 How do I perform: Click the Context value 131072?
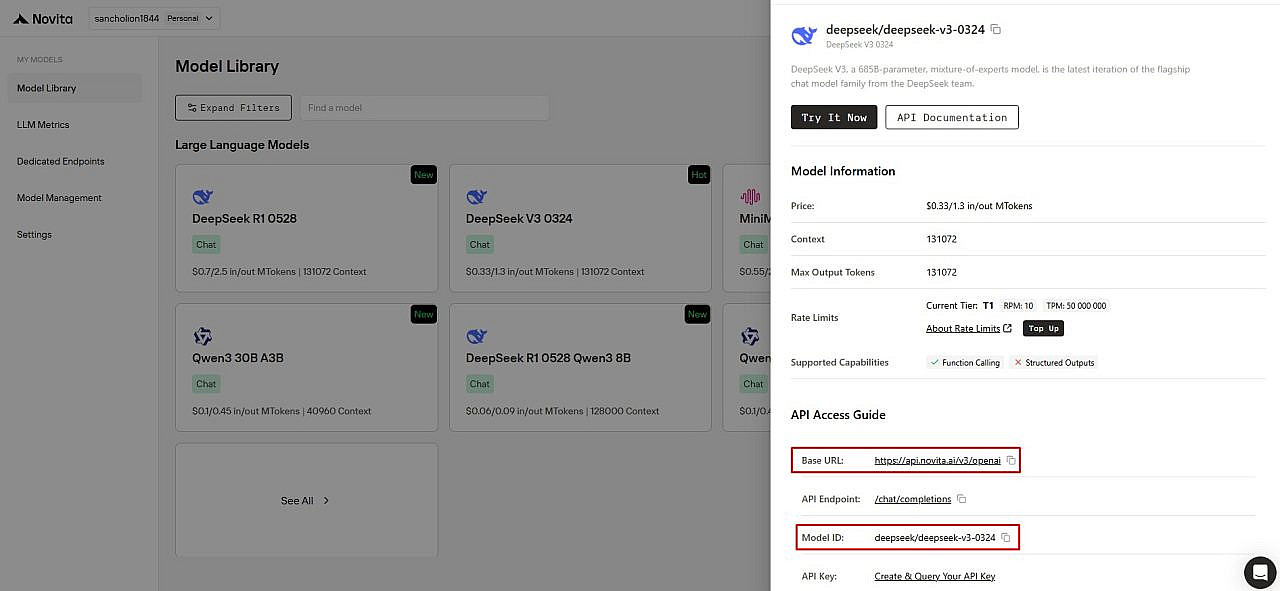[x=942, y=239]
